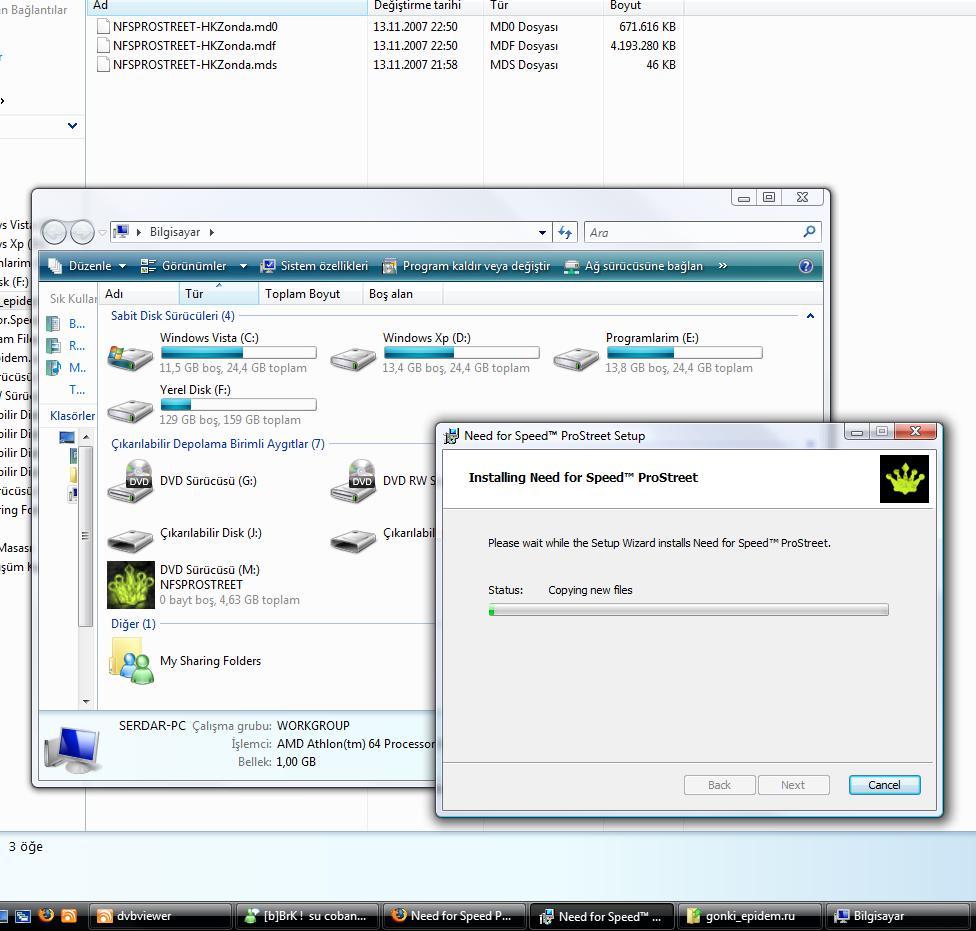Image resolution: width=976 pixels, height=931 pixels.
Task: Click the switch windows quick launch icon
Action: tap(23, 915)
